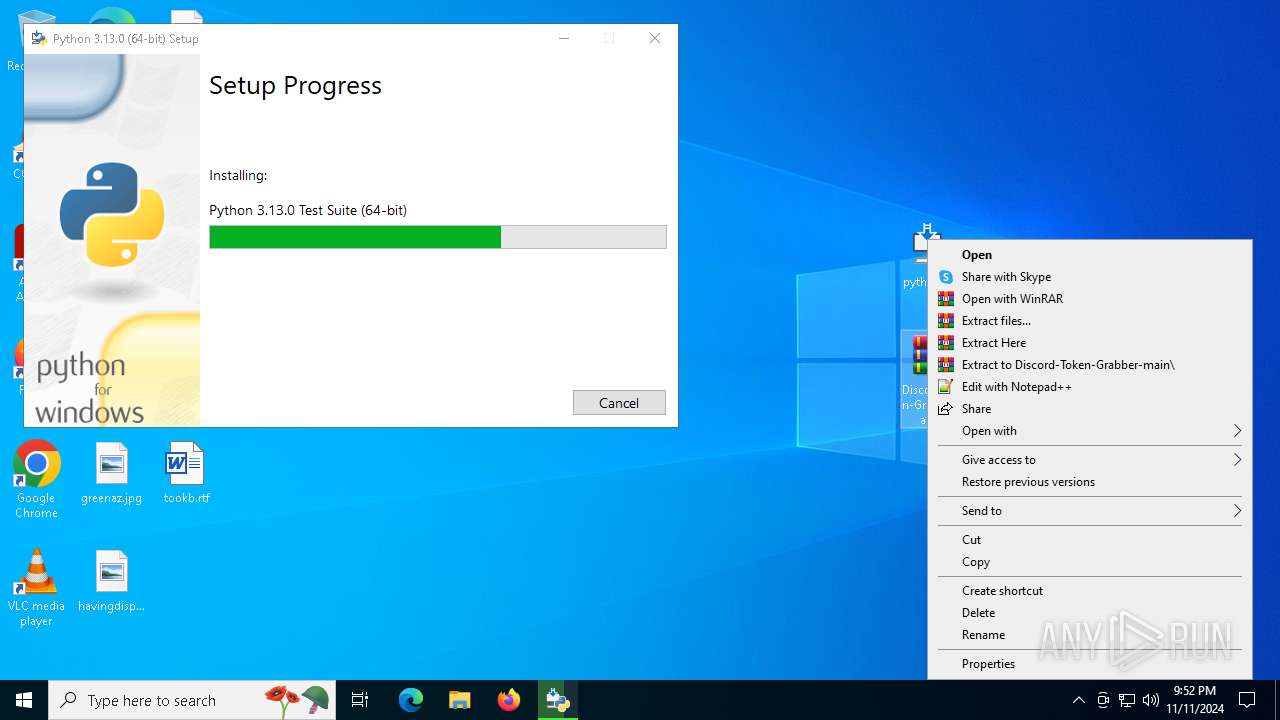Select tookb.rtf Word document icon
This screenshot has width=1280, height=720.
coord(186,473)
